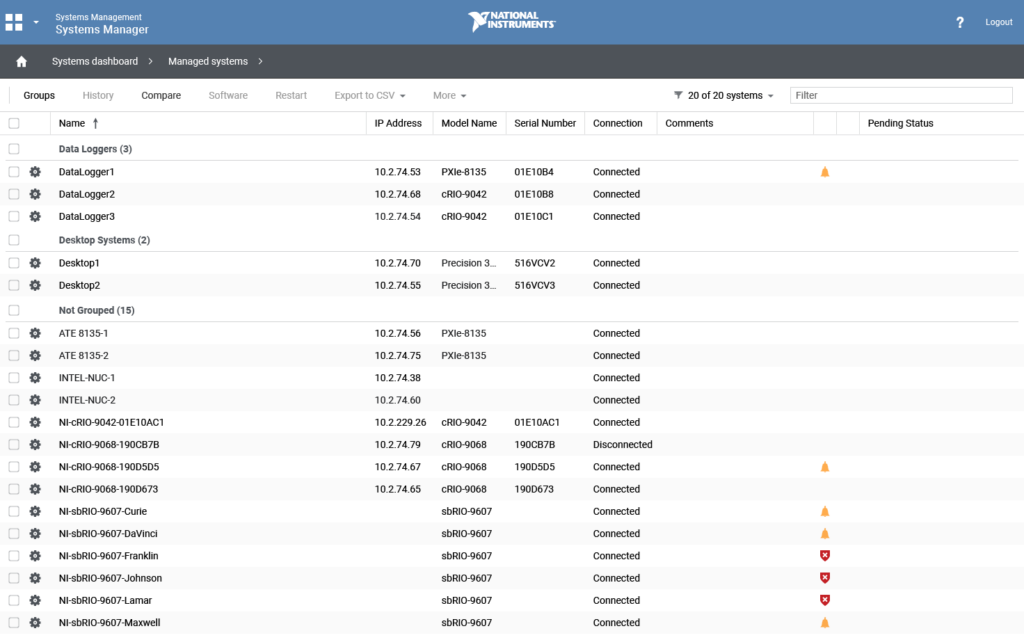Click into the Filter text field
The image size is (1024, 640).
click(x=901, y=95)
